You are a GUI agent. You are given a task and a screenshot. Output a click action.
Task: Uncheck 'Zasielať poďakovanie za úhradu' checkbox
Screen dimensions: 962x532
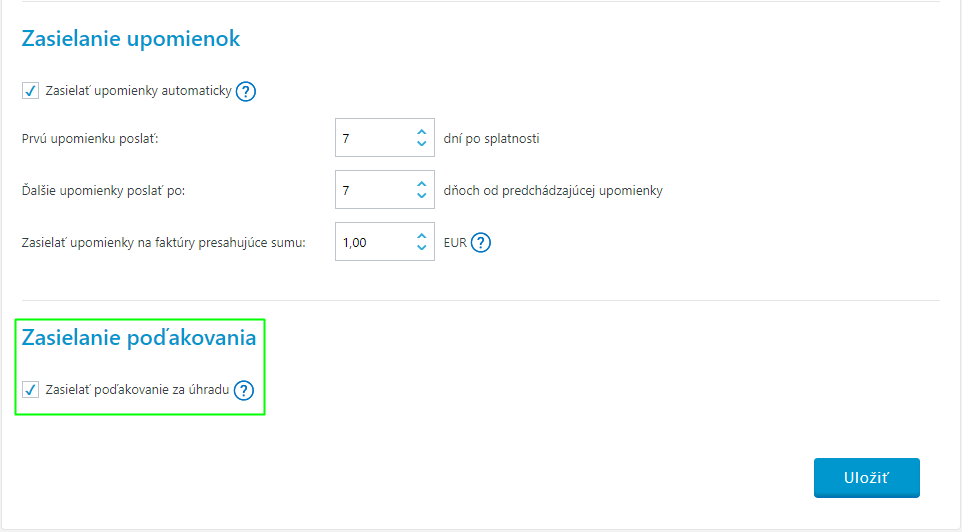pyautogui.click(x=30, y=390)
